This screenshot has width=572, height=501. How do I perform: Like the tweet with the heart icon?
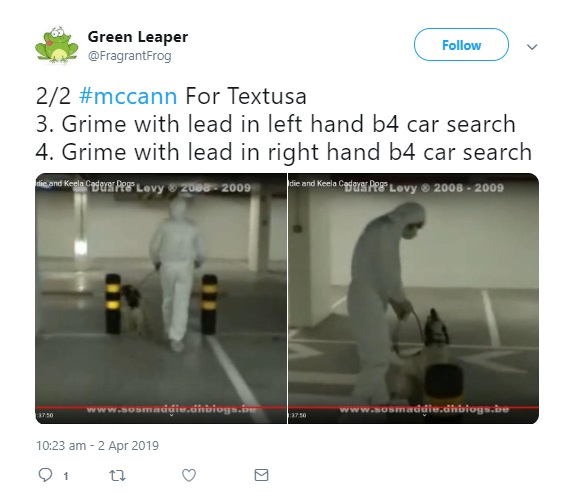189,475
